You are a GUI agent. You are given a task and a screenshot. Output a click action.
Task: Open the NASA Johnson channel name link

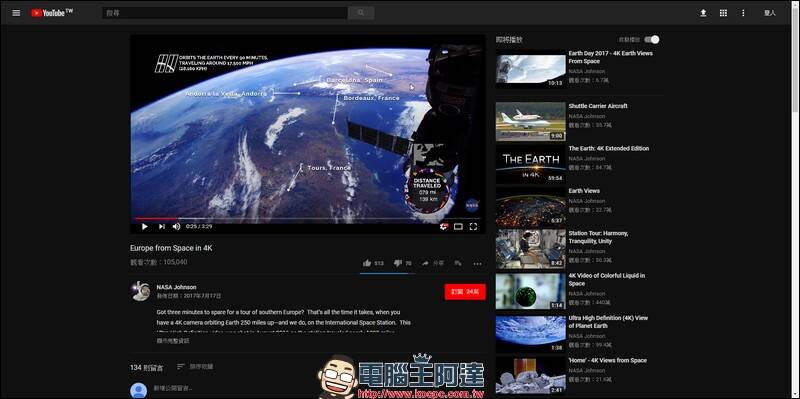(176, 287)
